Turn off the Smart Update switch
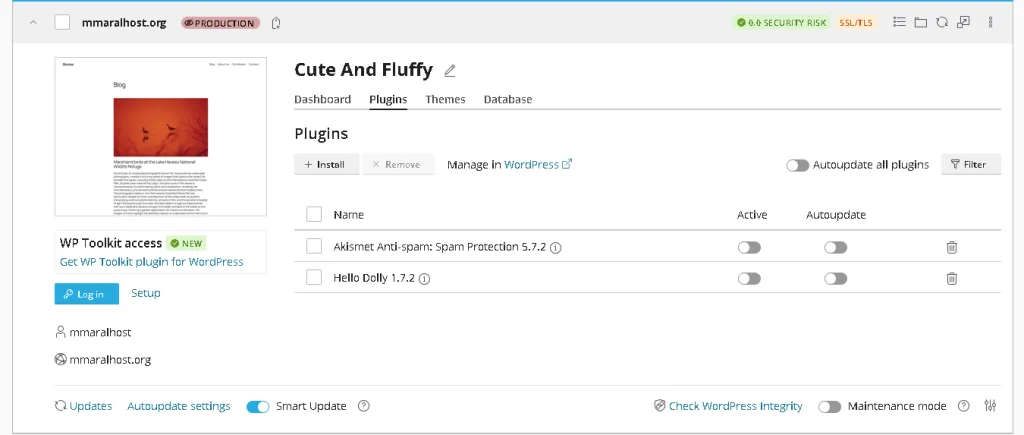Screen dimensions: 1024x435 click(257, 406)
